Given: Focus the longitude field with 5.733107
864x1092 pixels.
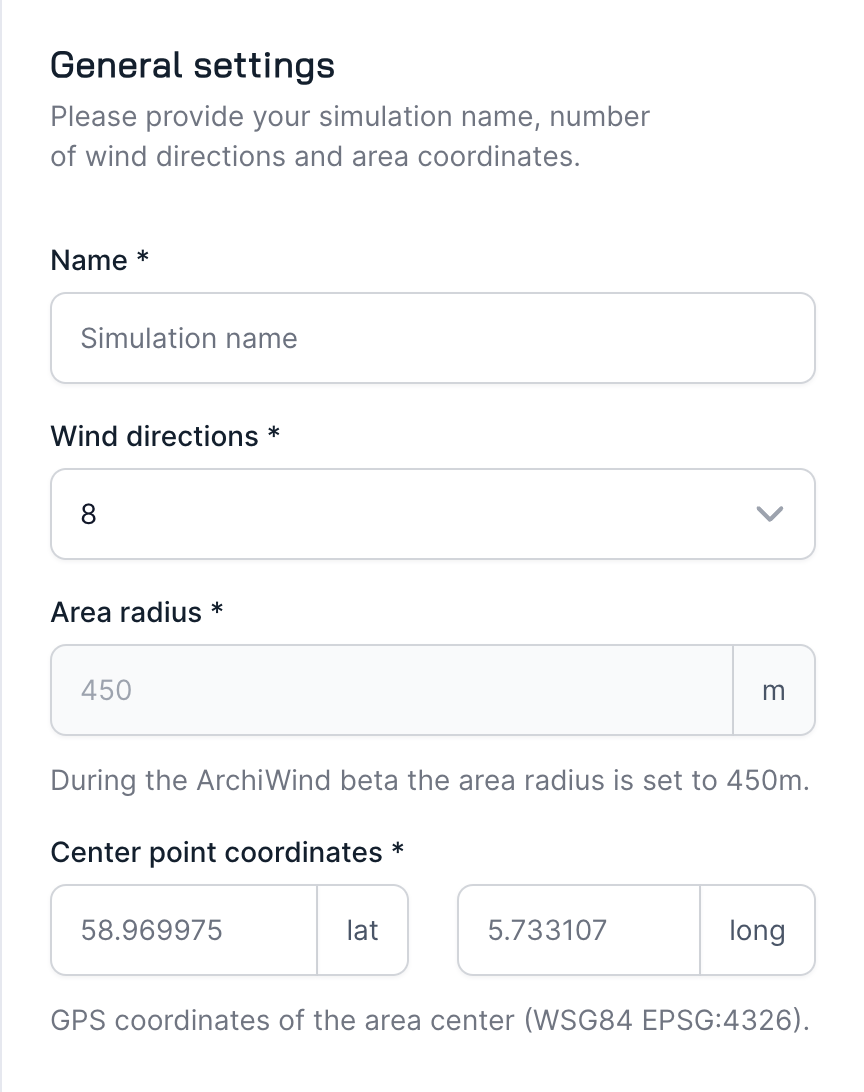Looking at the screenshot, I should tap(578, 930).
